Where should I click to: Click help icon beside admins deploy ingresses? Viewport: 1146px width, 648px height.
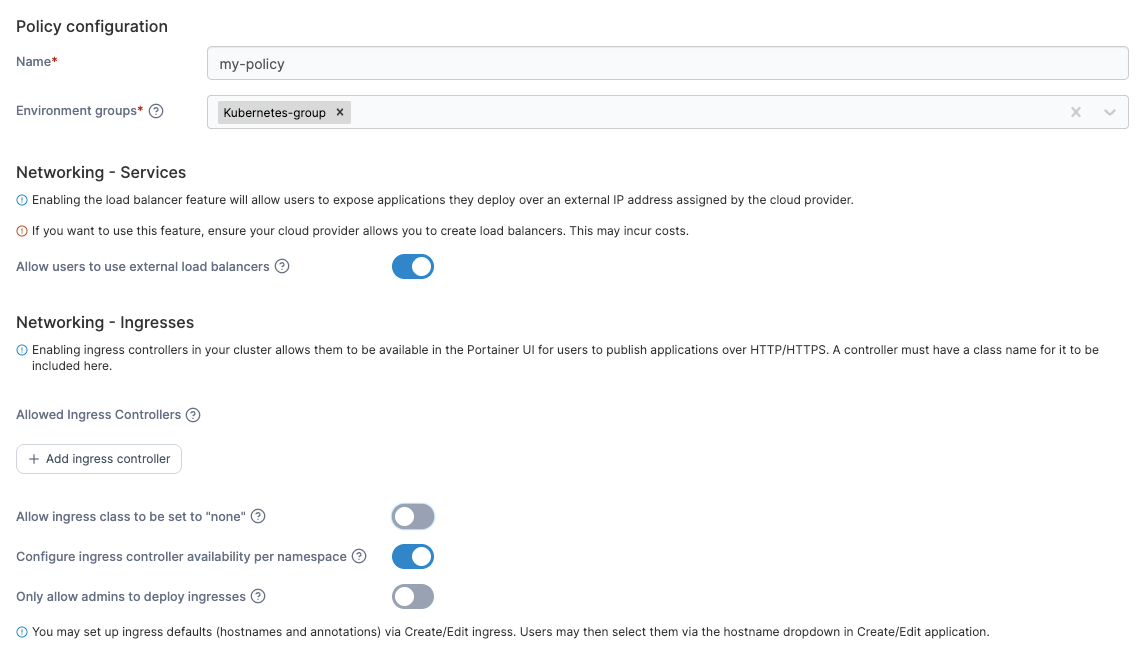click(258, 597)
